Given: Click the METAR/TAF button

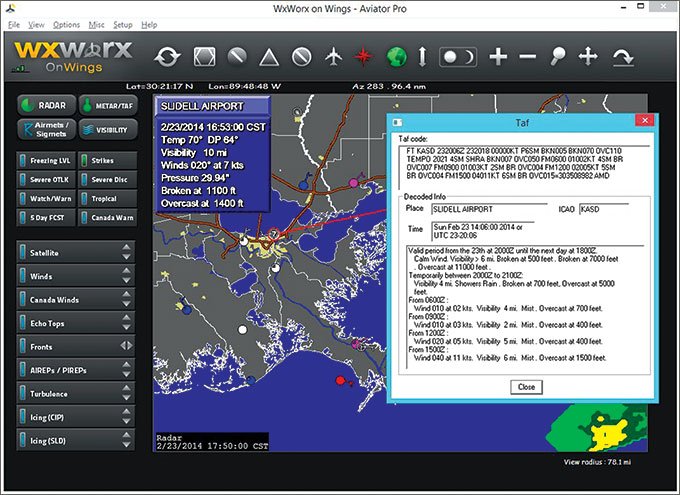Looking at the screenshot, I should [107, 106].
